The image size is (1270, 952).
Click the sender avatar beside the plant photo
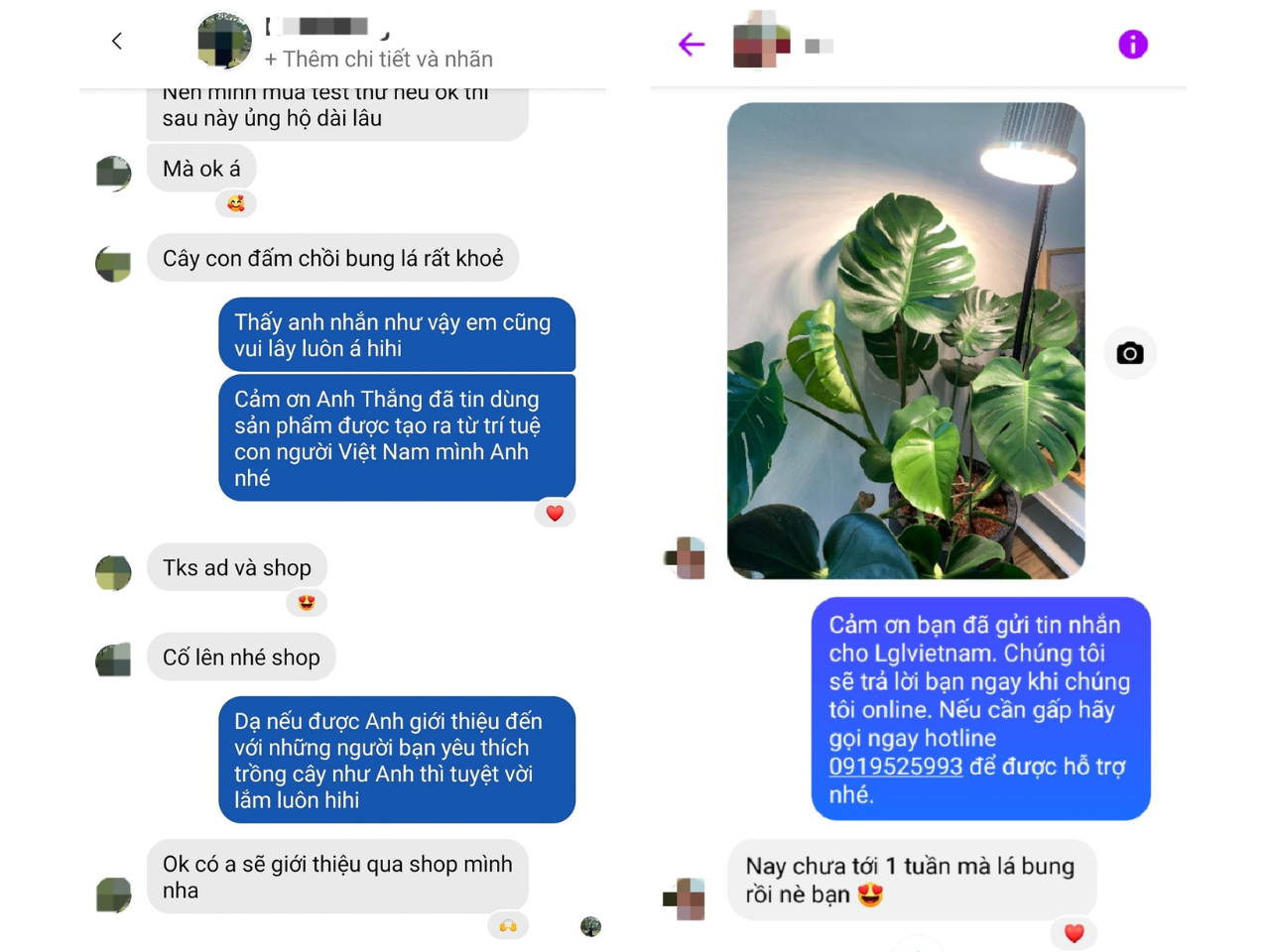pos(685,558)
